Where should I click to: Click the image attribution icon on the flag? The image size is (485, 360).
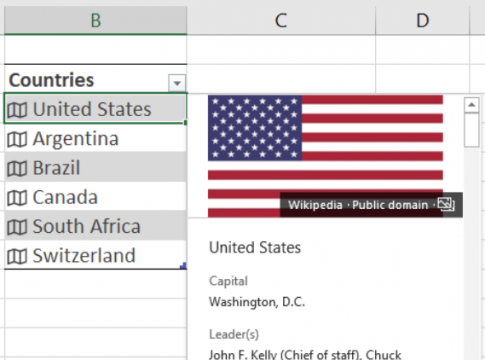446,204
